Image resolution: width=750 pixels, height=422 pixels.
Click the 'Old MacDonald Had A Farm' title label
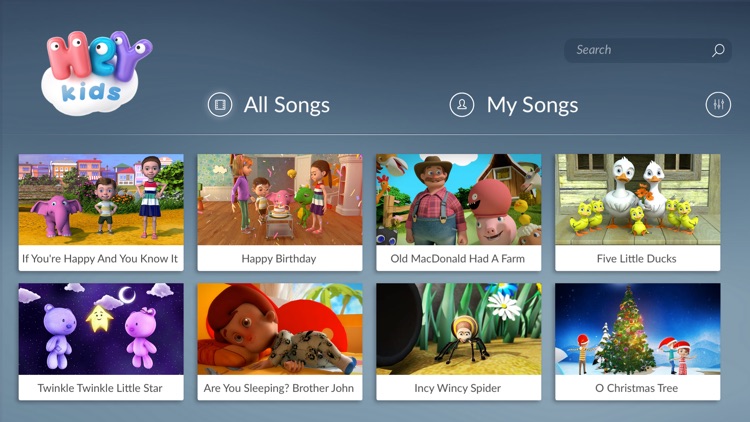(458, 259)
